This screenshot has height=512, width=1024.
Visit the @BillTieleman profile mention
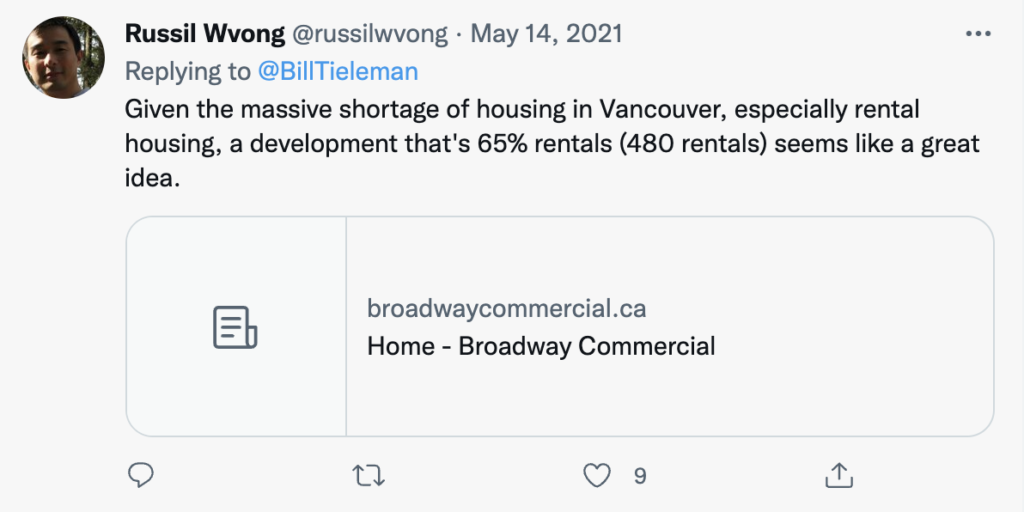coord(338,71)
